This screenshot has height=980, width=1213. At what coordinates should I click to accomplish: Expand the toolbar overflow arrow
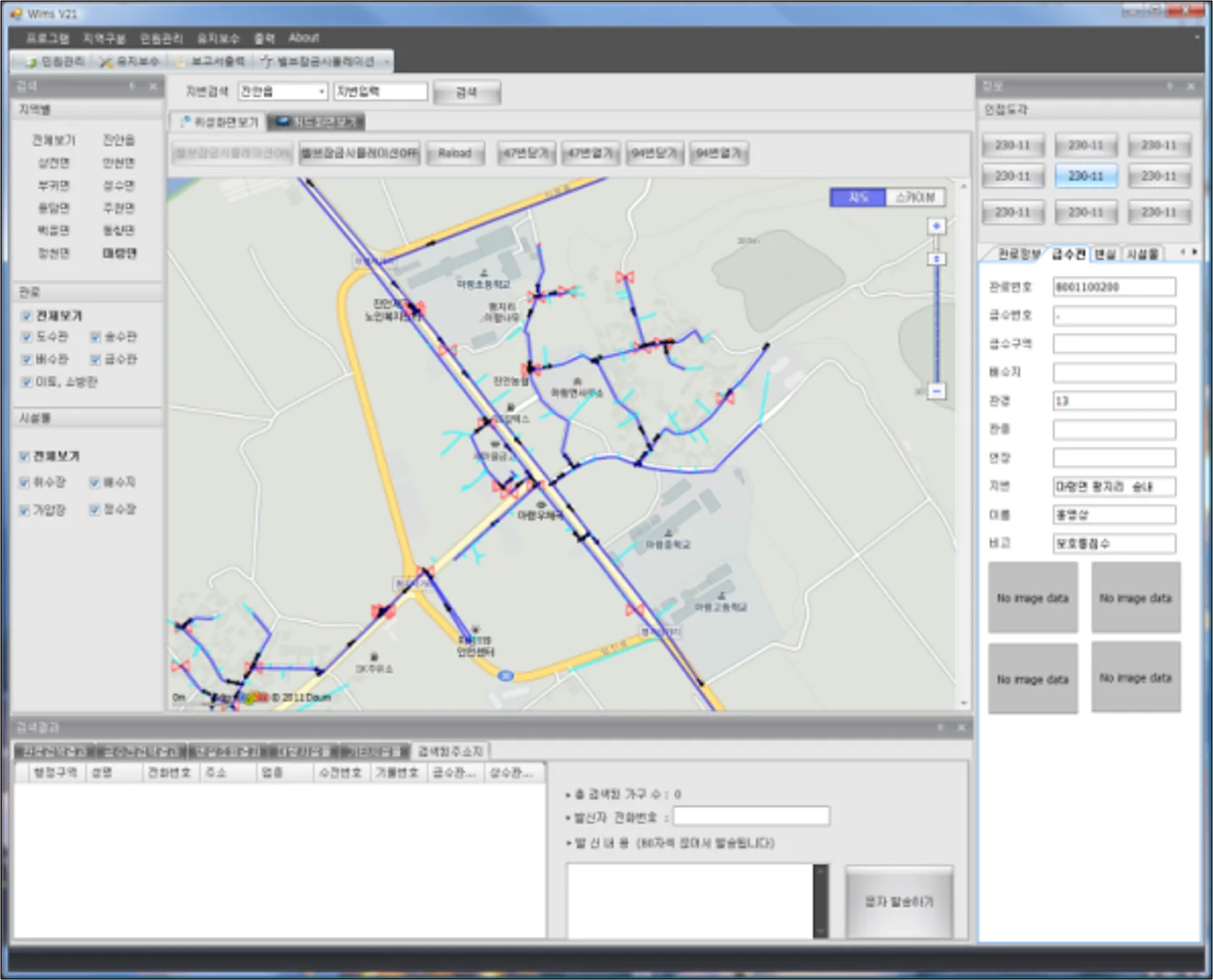tap(387, 62)
